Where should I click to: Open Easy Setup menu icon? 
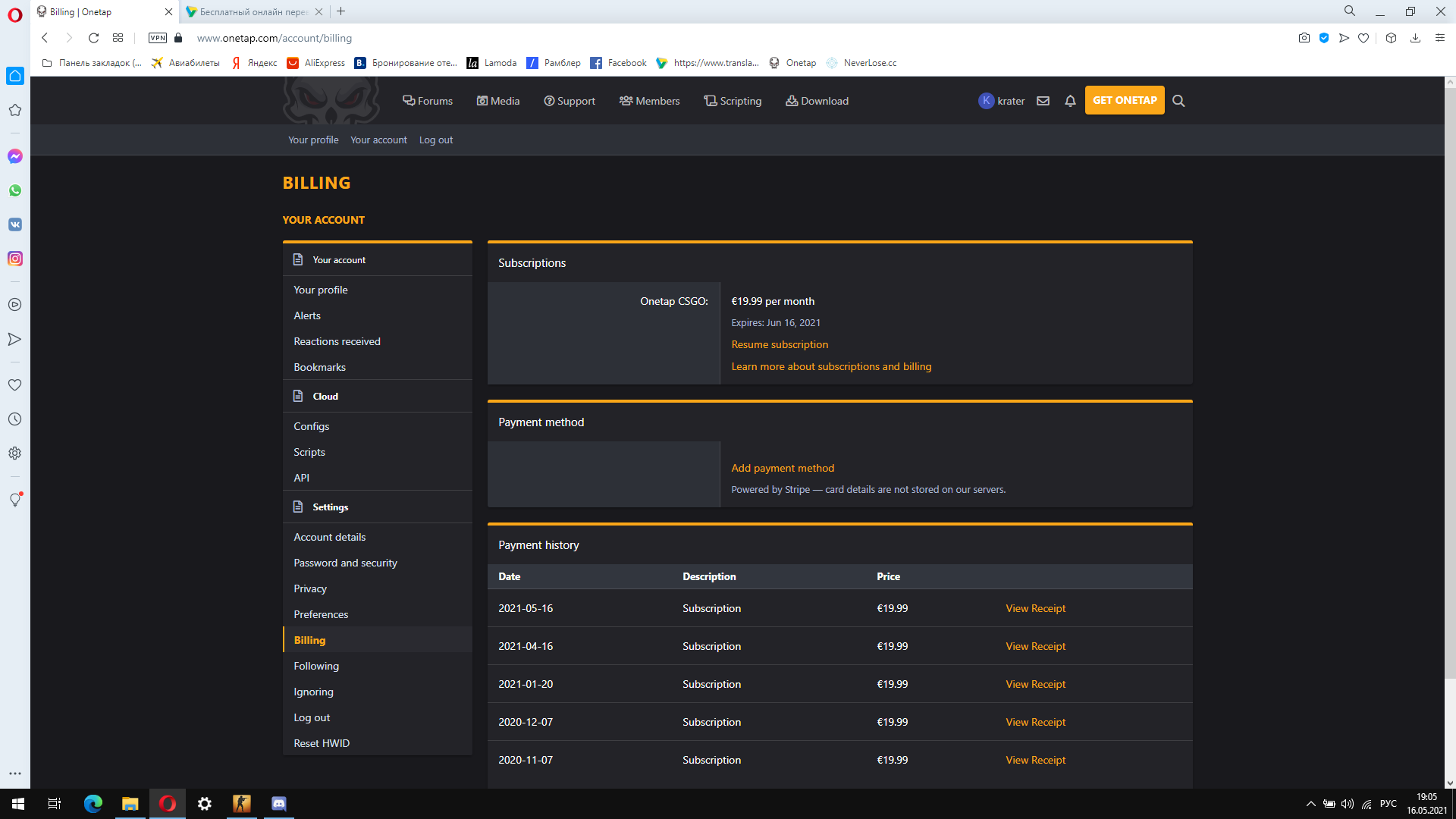(x=1440, y=38)
